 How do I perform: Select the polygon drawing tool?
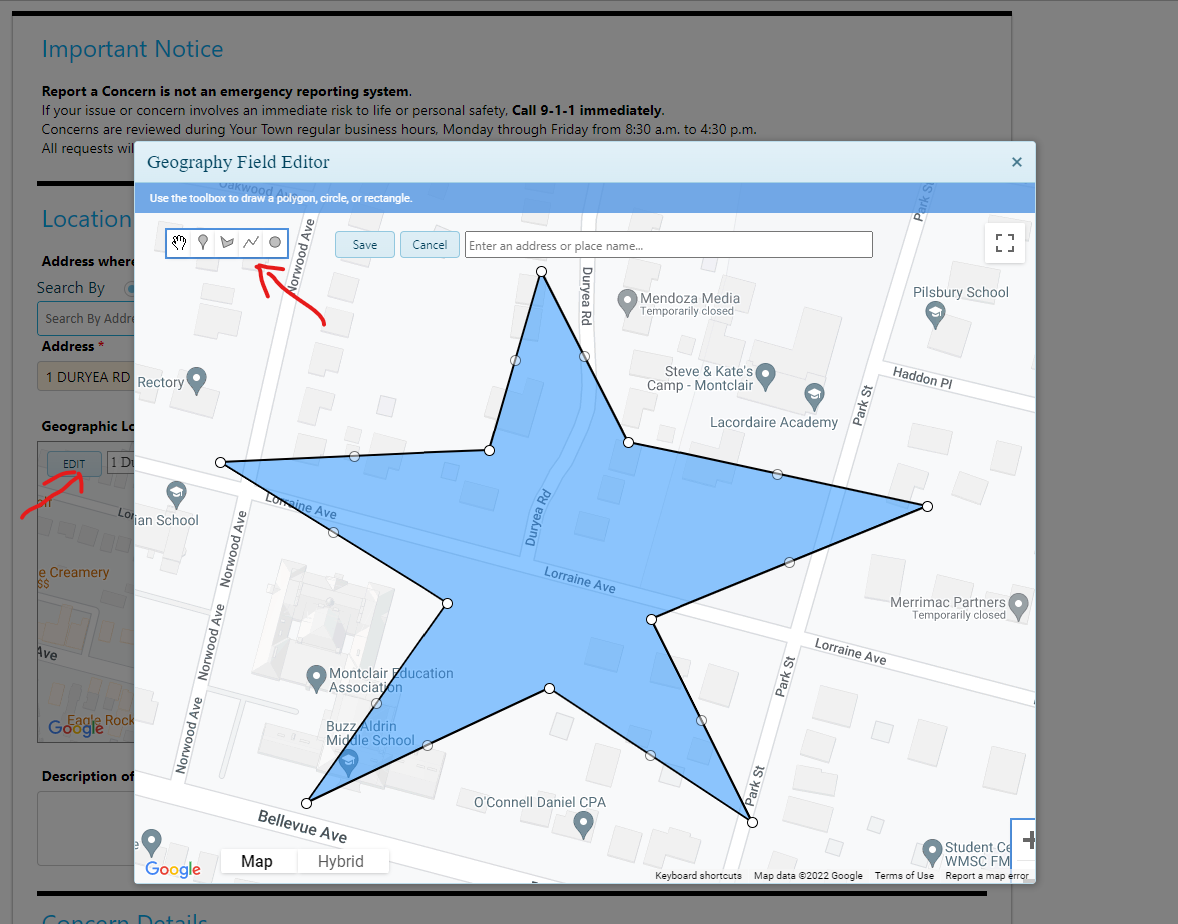pyautogui.click(x=227, y=243)
